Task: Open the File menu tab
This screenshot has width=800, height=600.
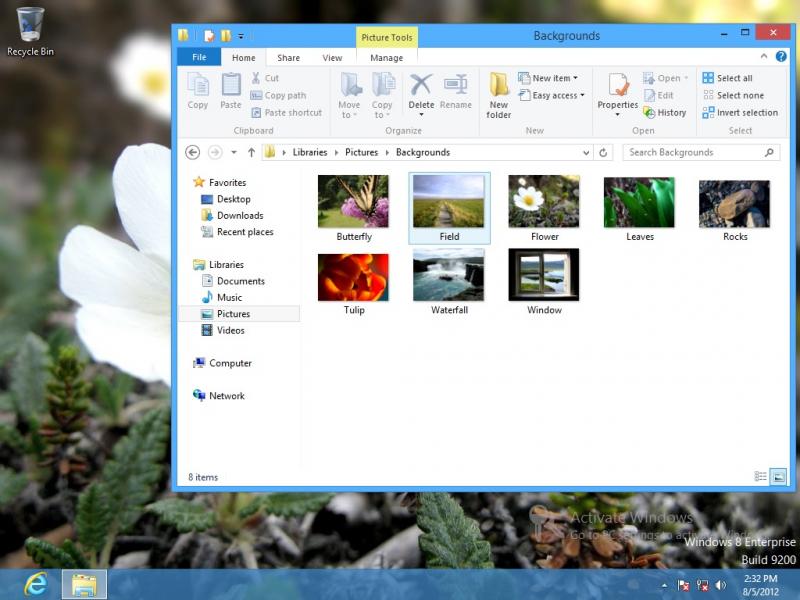Action: pyautogui.click(x=199, y=57)
